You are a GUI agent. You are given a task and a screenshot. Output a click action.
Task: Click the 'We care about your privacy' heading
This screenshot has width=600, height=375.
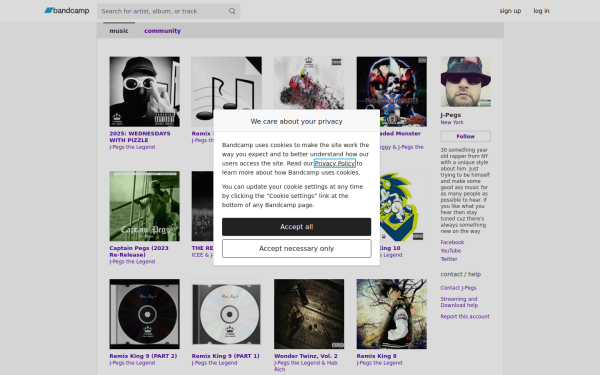click(297, 121)
